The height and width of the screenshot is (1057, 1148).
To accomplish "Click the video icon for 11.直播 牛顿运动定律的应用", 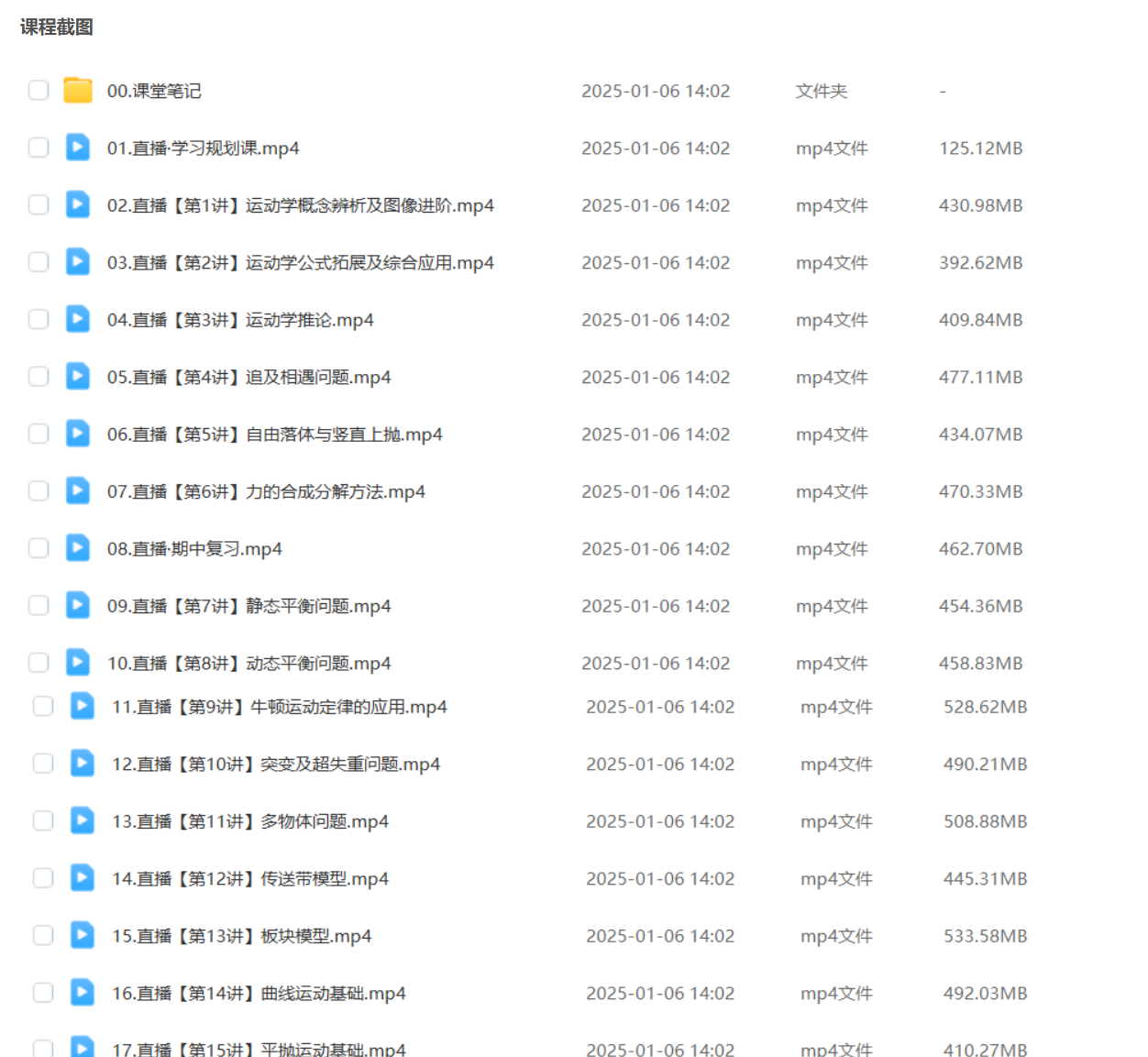I will tap(83, 706).
